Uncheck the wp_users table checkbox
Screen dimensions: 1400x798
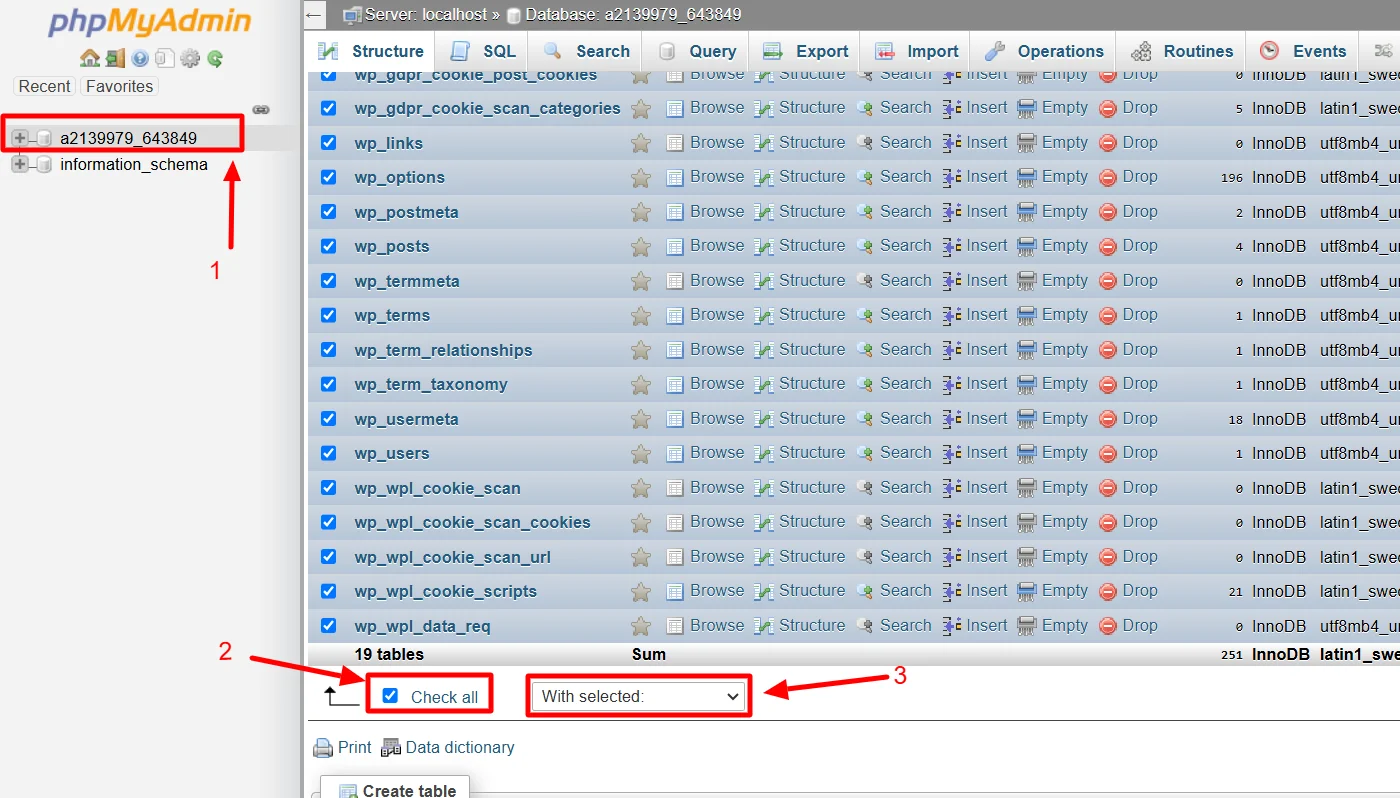click(x=328, y=453)
